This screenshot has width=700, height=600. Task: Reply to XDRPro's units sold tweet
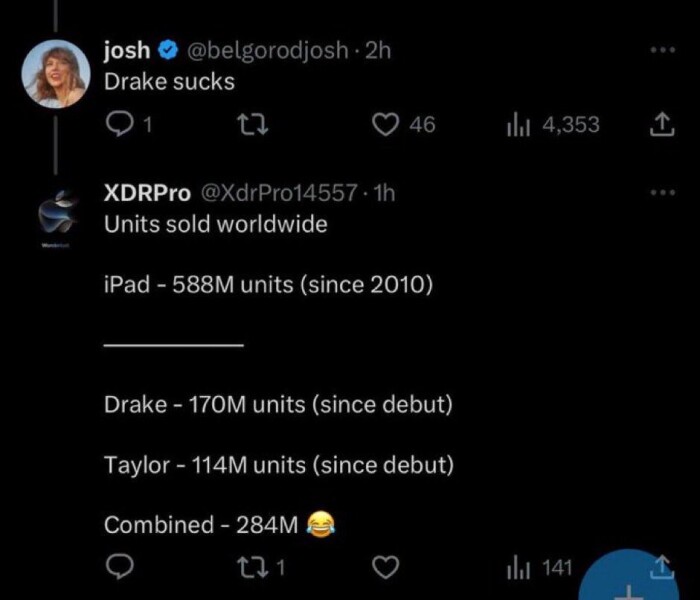point(118,568)
